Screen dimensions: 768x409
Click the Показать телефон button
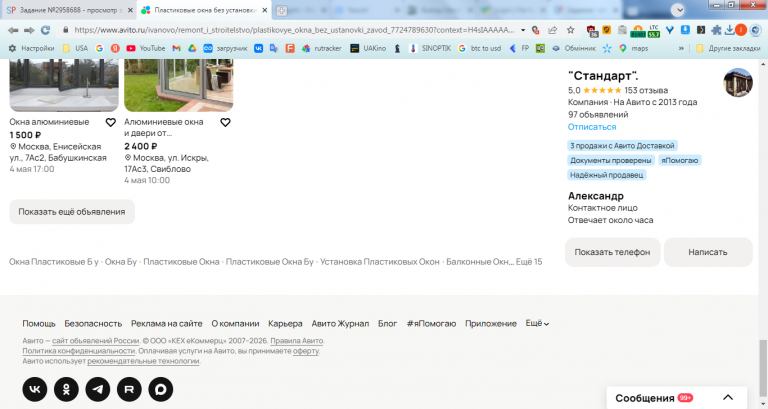point(612,252)
